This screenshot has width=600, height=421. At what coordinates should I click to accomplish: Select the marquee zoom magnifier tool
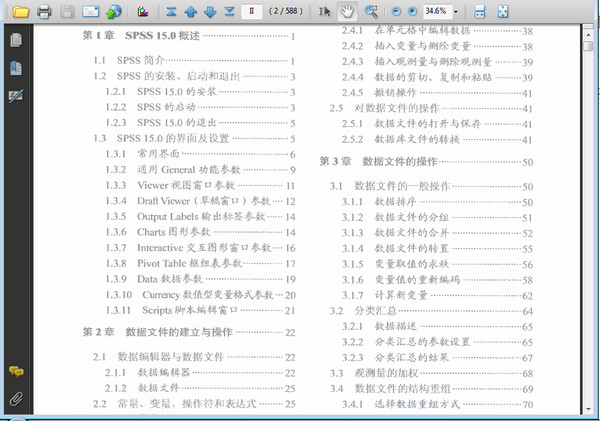click(x=371, y=12)
